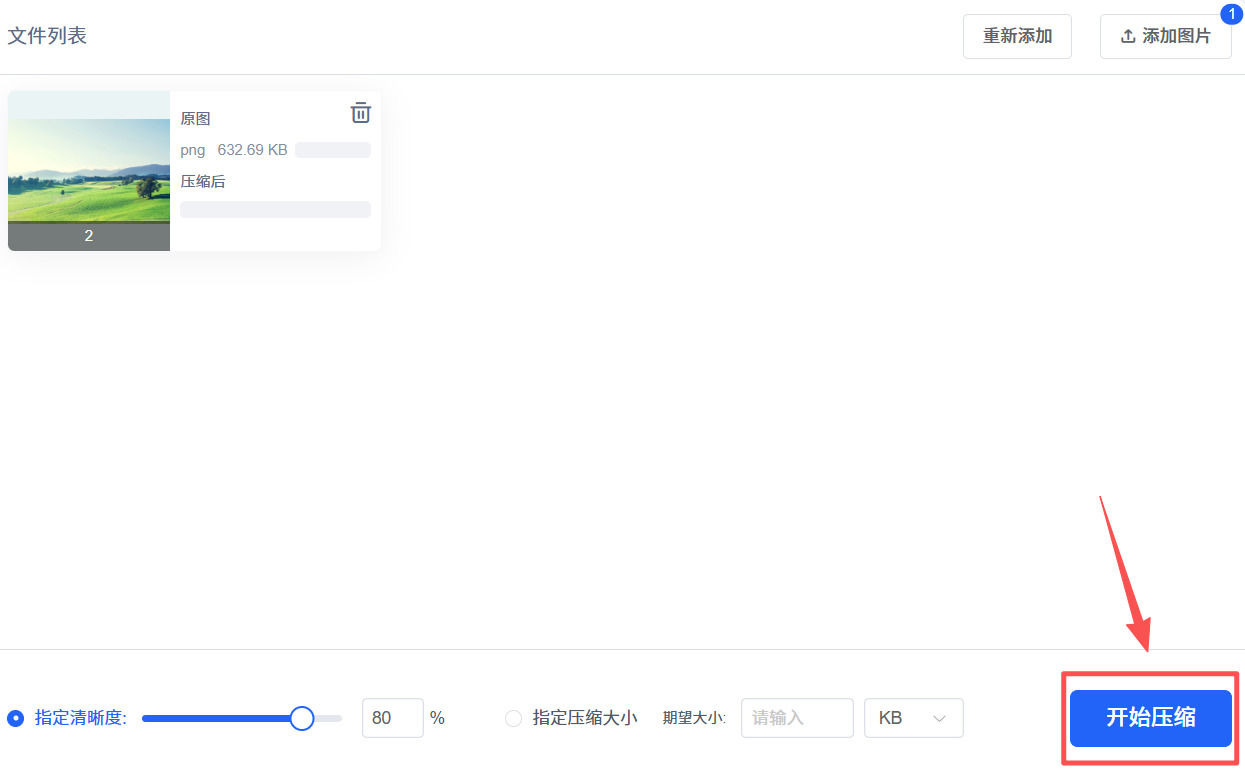This screenshot has width=1245, height=774.
Task: Open the KB unit dropdown
Action: pyautogui.click(x=914, y=718)
